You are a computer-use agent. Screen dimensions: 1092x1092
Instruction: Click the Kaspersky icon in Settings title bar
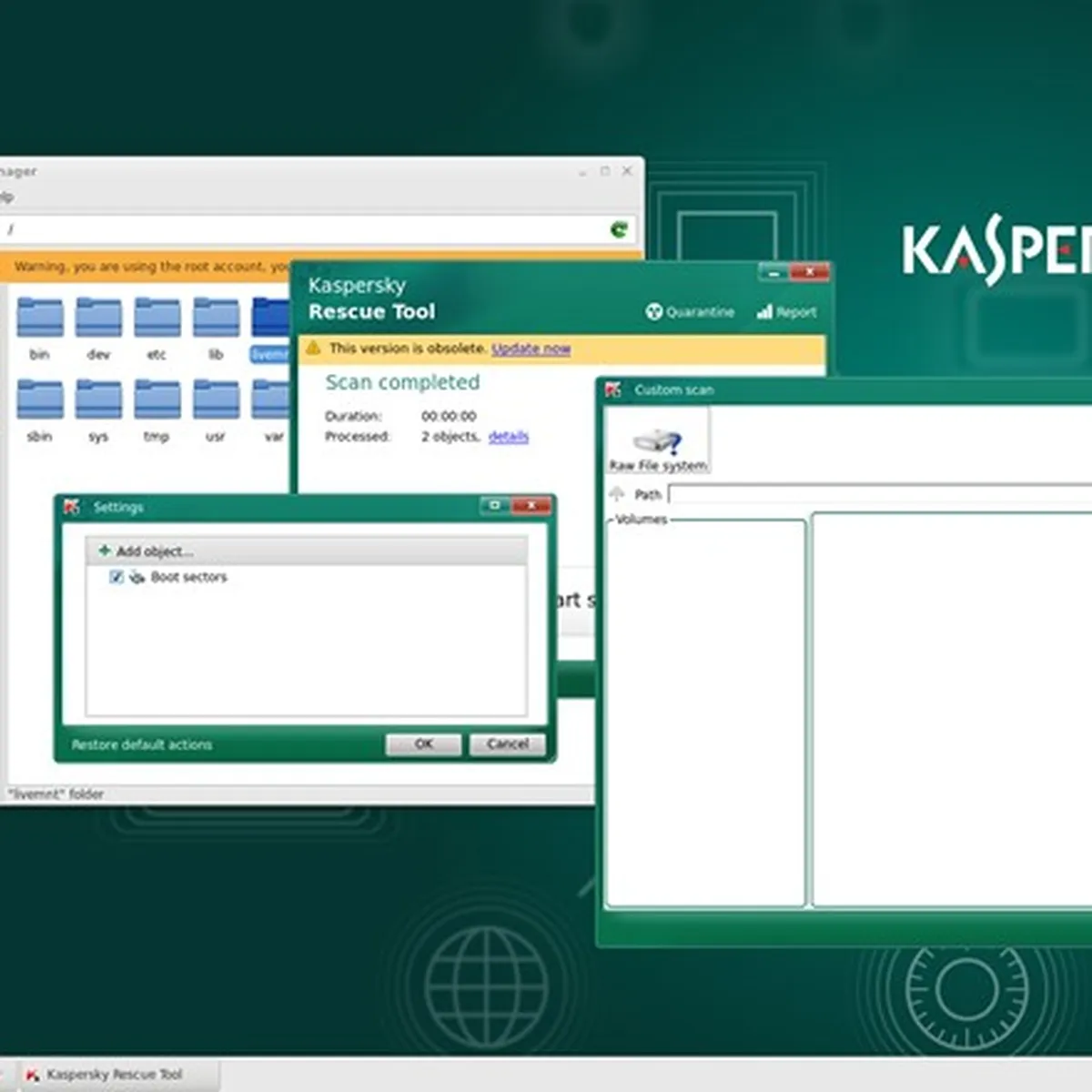[72, 507]
